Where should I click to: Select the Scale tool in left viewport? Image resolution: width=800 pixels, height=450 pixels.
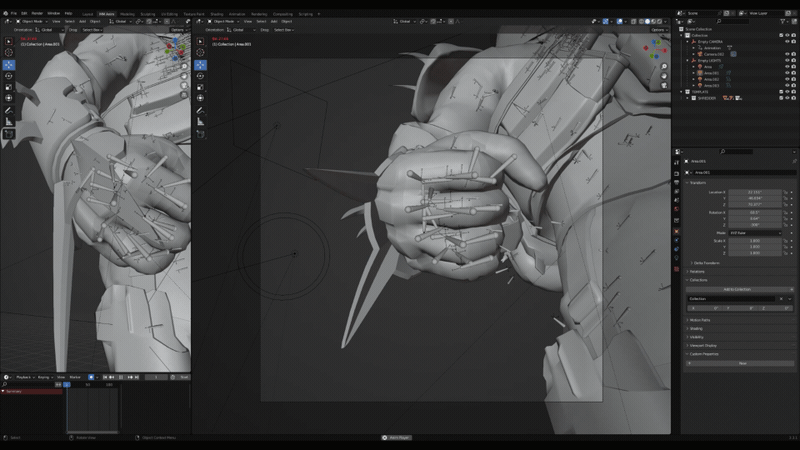coord(9,87)
